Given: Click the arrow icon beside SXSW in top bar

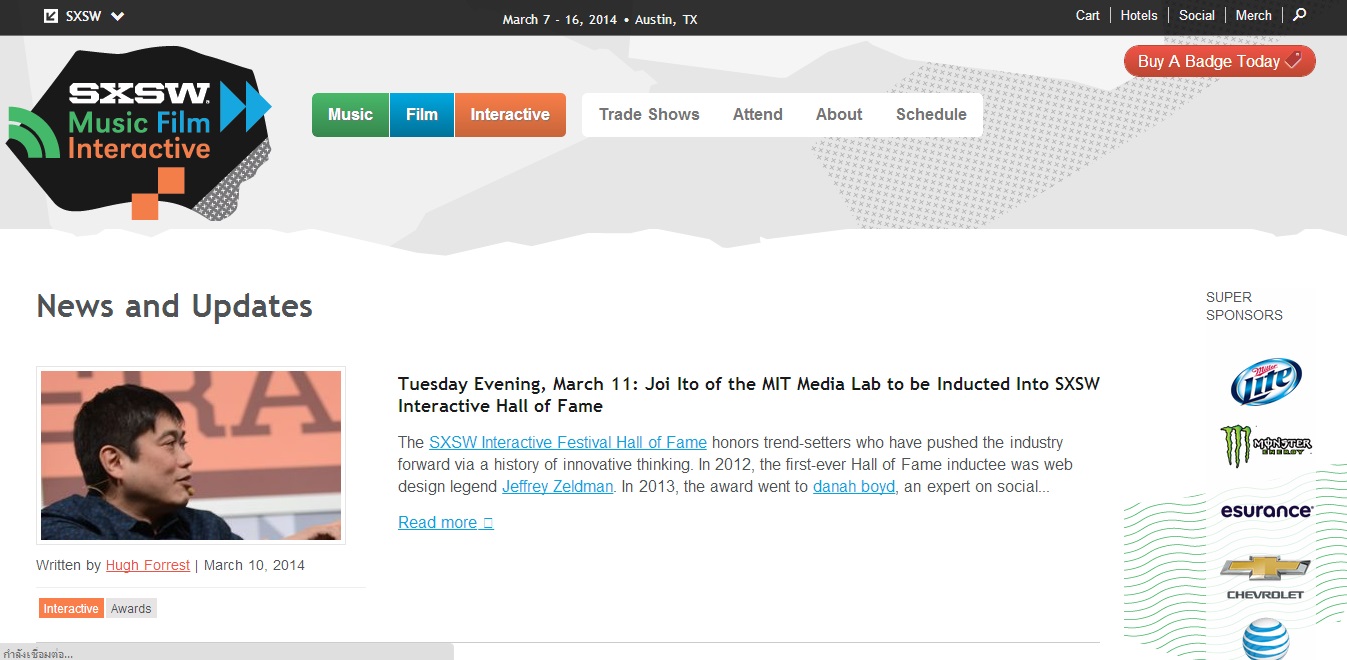Looking at the screenshot, I should [x=51, y=16].
